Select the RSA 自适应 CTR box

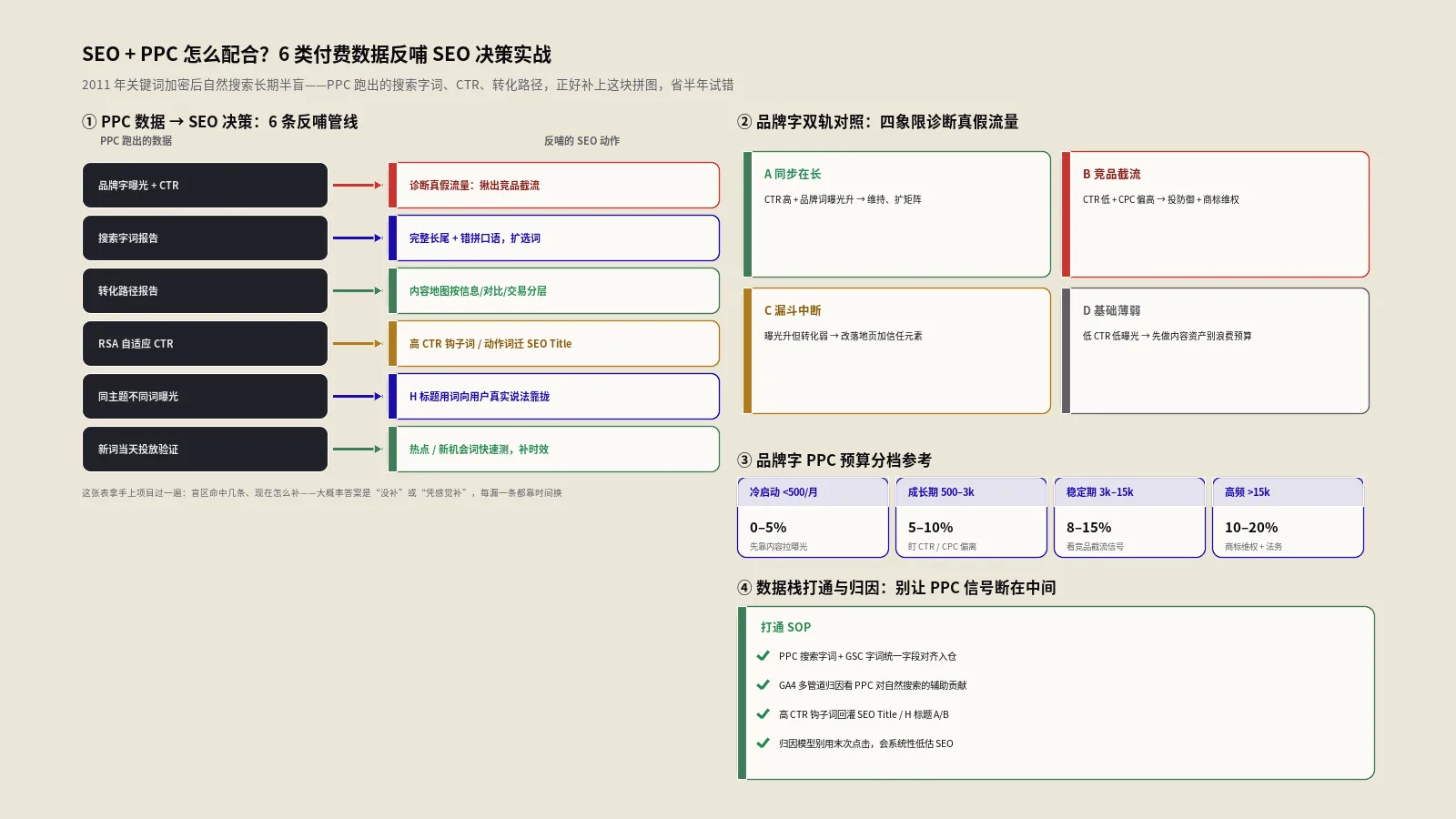coord(205,343)
